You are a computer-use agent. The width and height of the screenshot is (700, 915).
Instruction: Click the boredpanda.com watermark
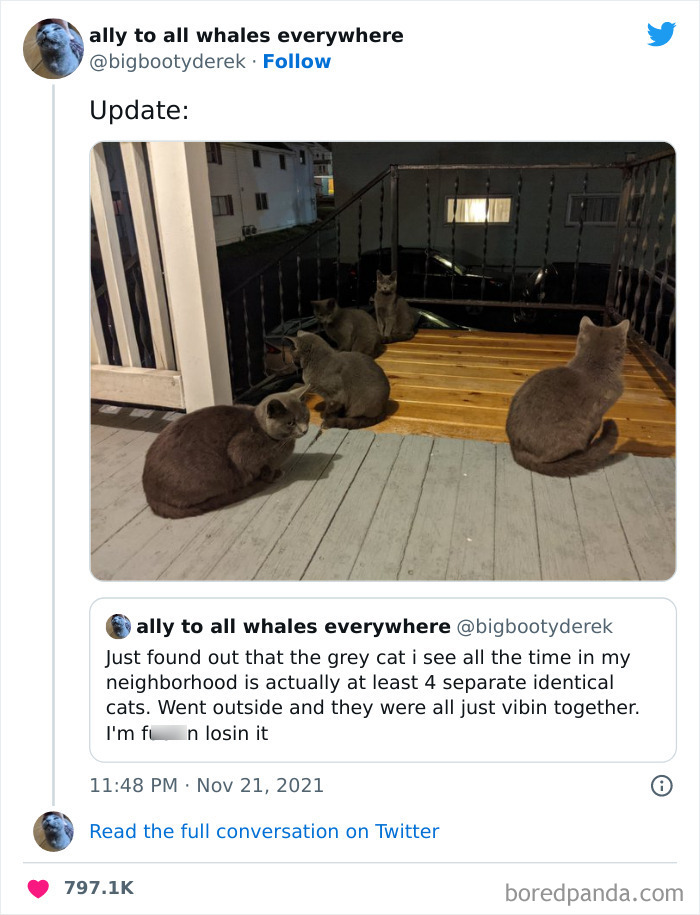(595, 890)
